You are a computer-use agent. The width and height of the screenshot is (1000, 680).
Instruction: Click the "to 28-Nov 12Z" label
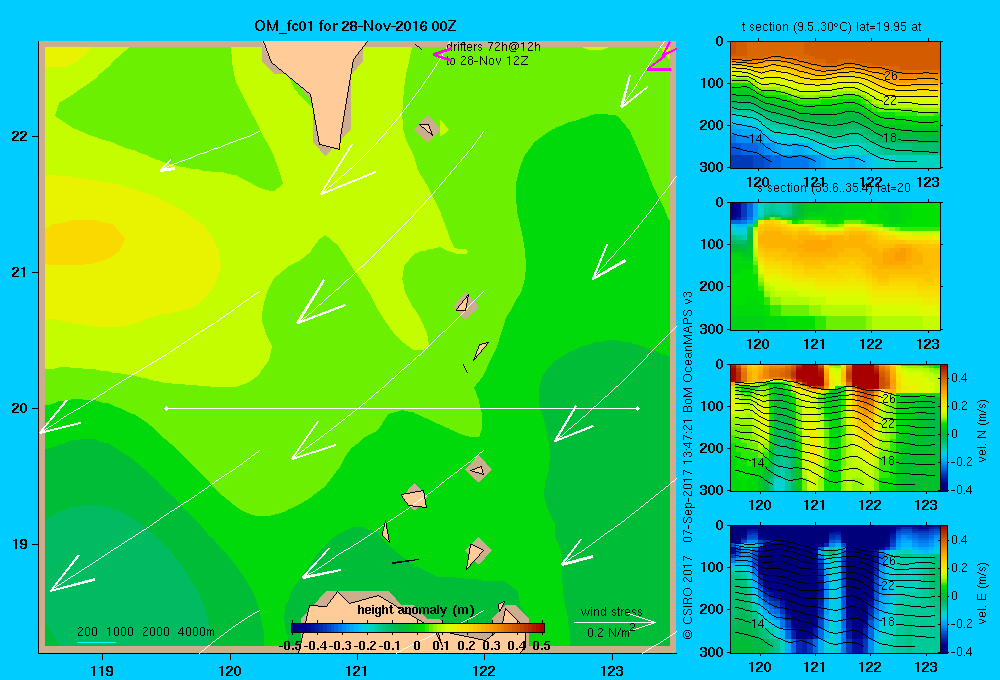[x=487, y=61]
